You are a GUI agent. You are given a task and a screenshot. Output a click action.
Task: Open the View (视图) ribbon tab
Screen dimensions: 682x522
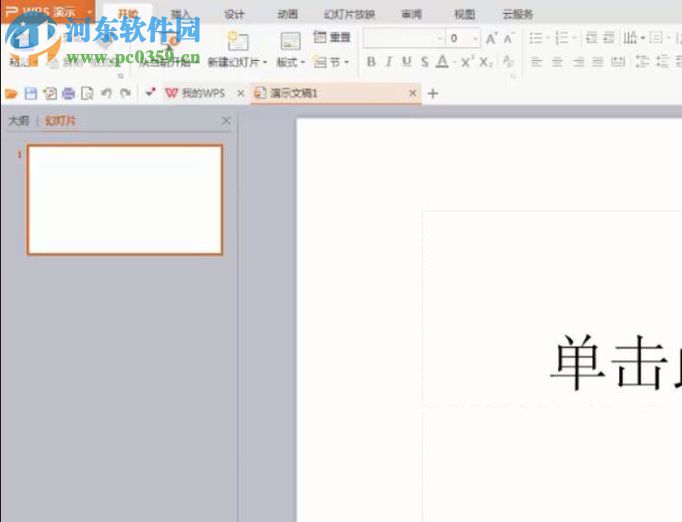tap(465, 14)
